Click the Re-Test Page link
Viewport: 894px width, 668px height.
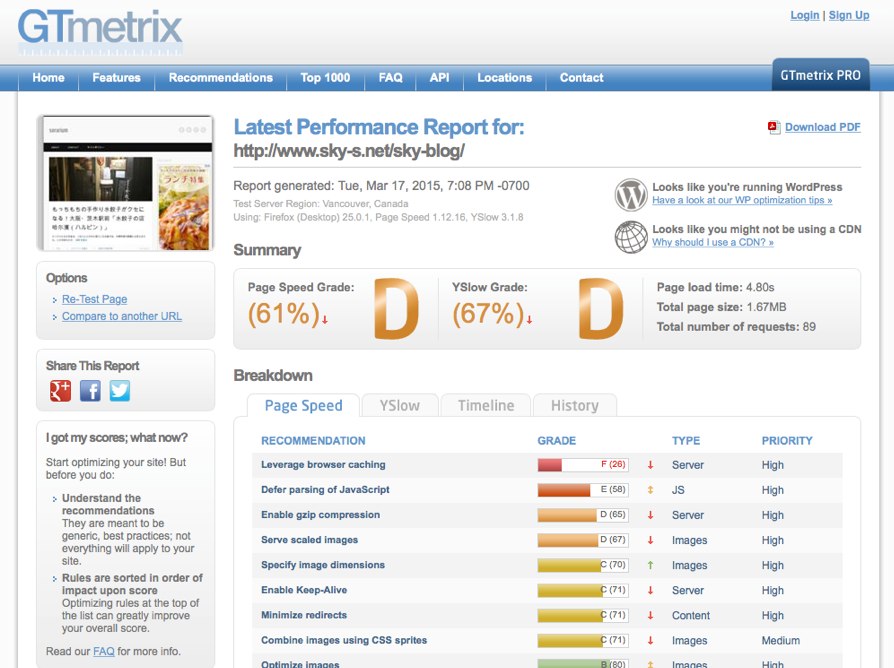(x=95, y=299)
